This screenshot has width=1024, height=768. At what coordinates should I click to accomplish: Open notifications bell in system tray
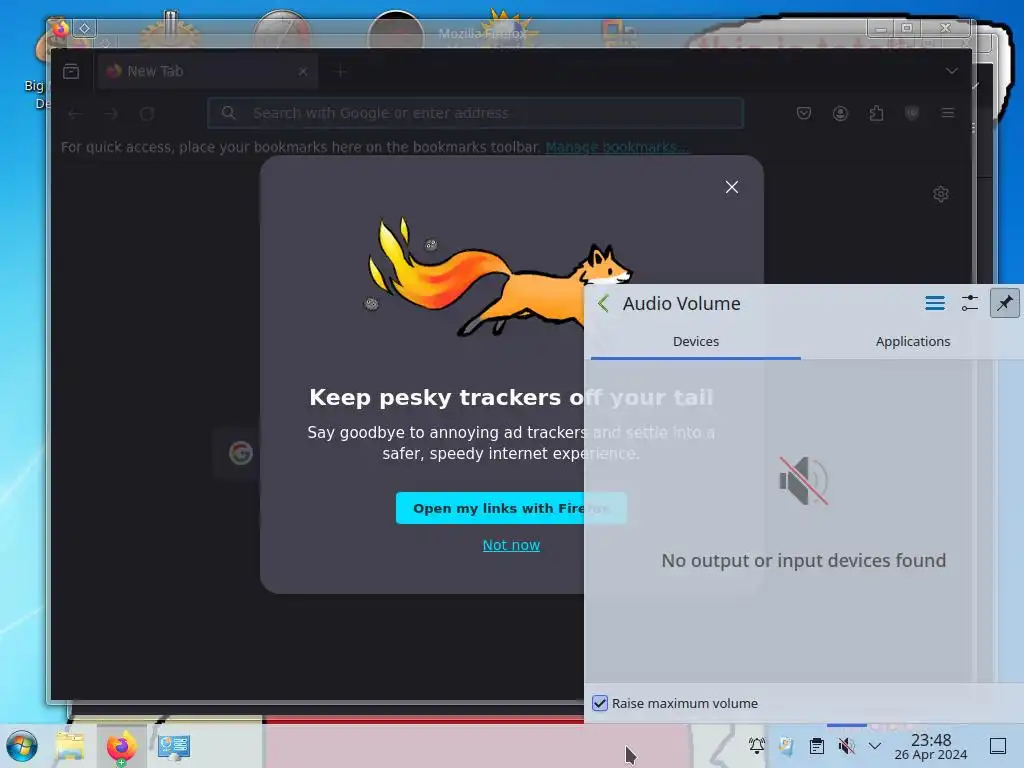click(x=756, y=745)
